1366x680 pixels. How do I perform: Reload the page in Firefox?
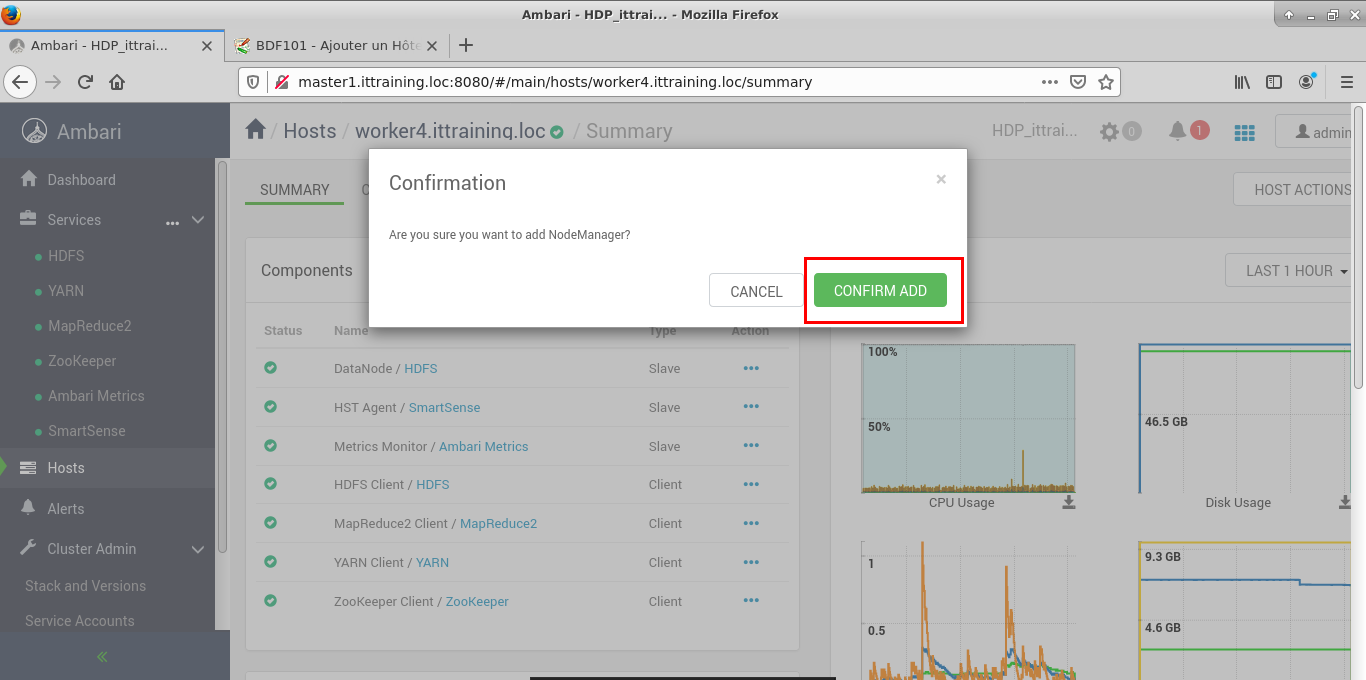(x=86, y=82)
